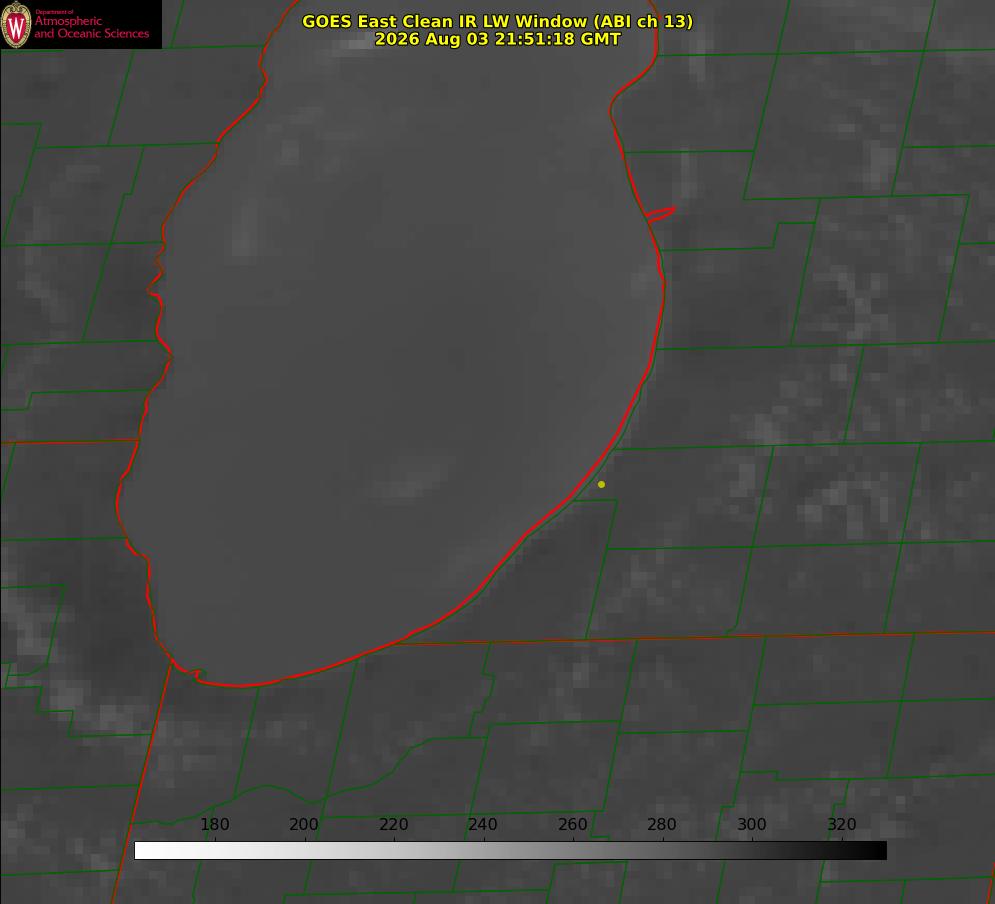
Task: Select the 220 colorbar tick label
Action: click(393, 824)
